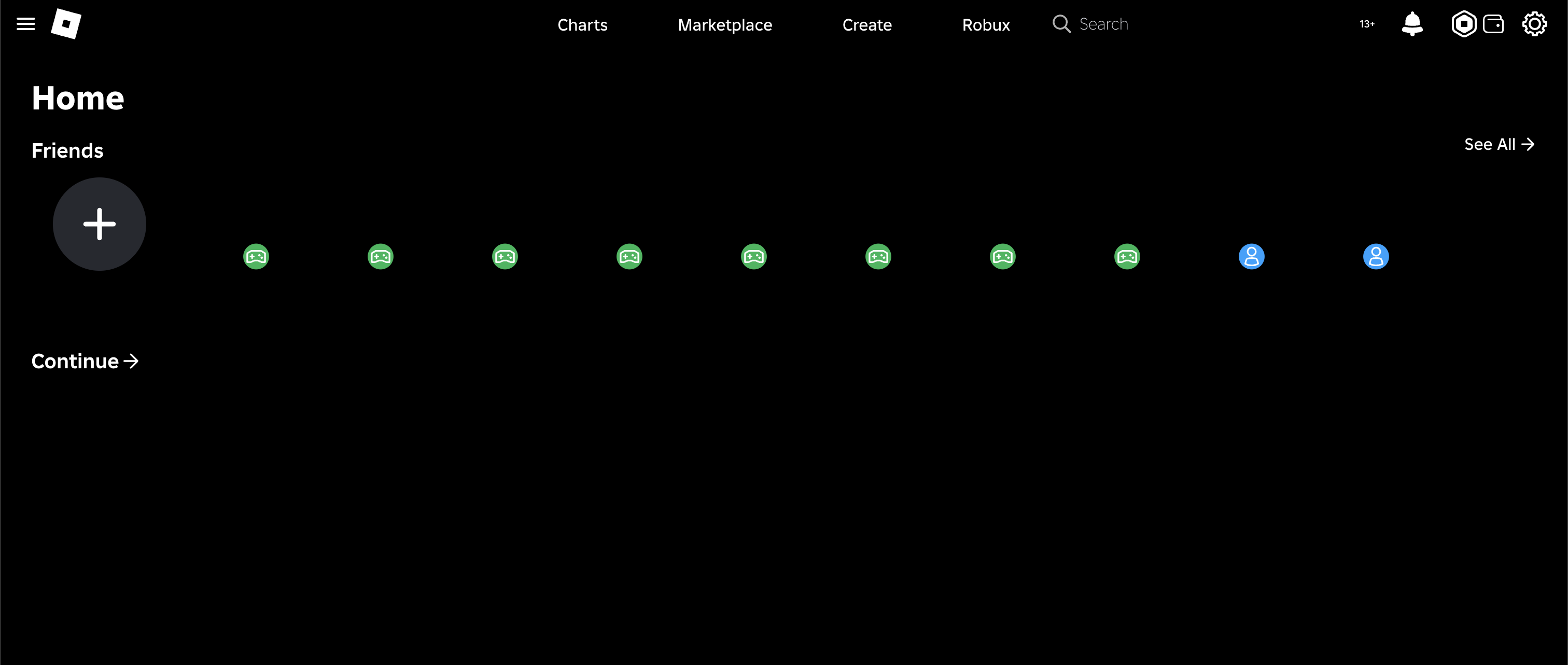Open the wallet icon
The width and height of the screenshot is (1568, 665).
tap(1492, 24)
